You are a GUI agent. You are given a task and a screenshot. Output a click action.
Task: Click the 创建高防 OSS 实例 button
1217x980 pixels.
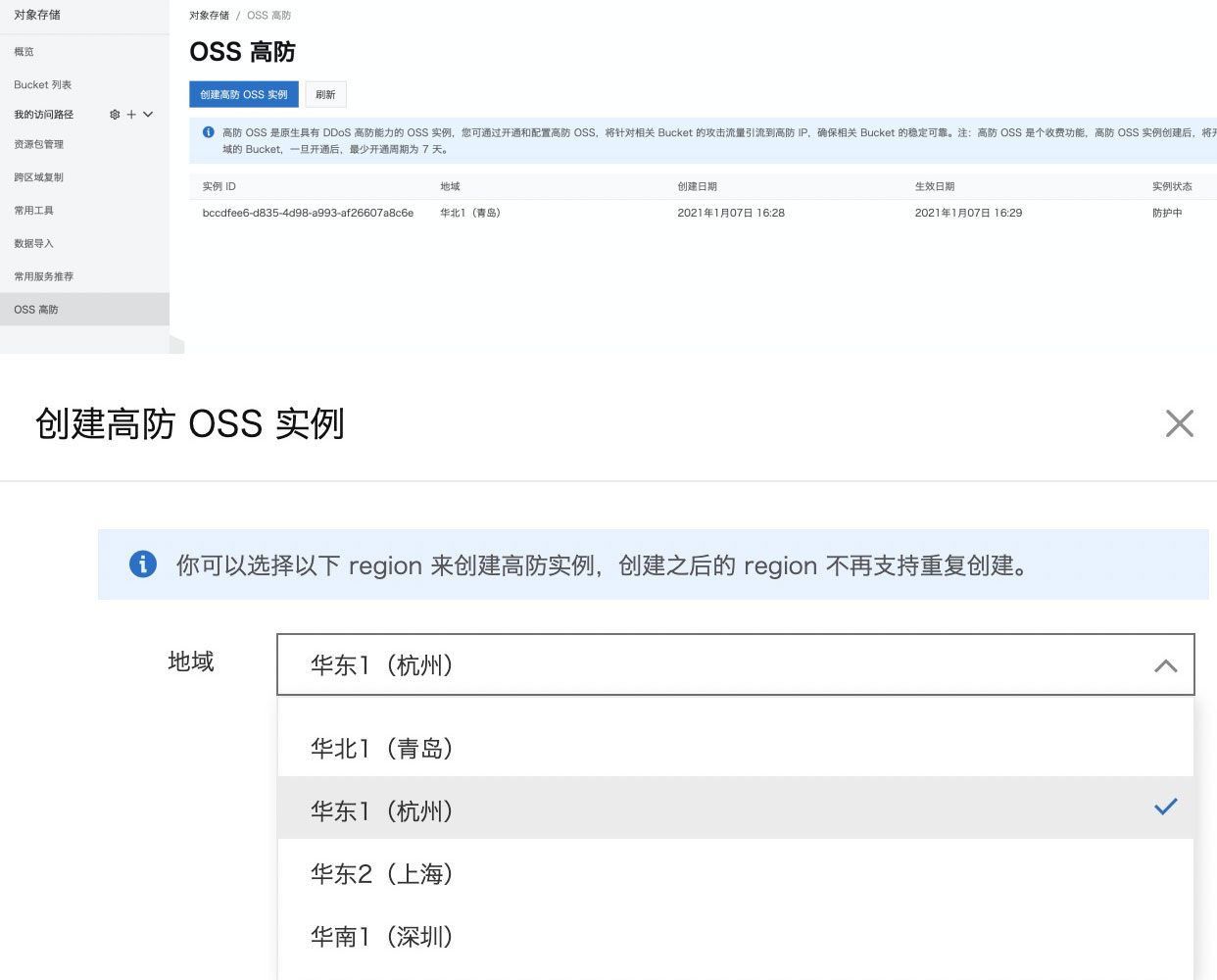(244, 94)
